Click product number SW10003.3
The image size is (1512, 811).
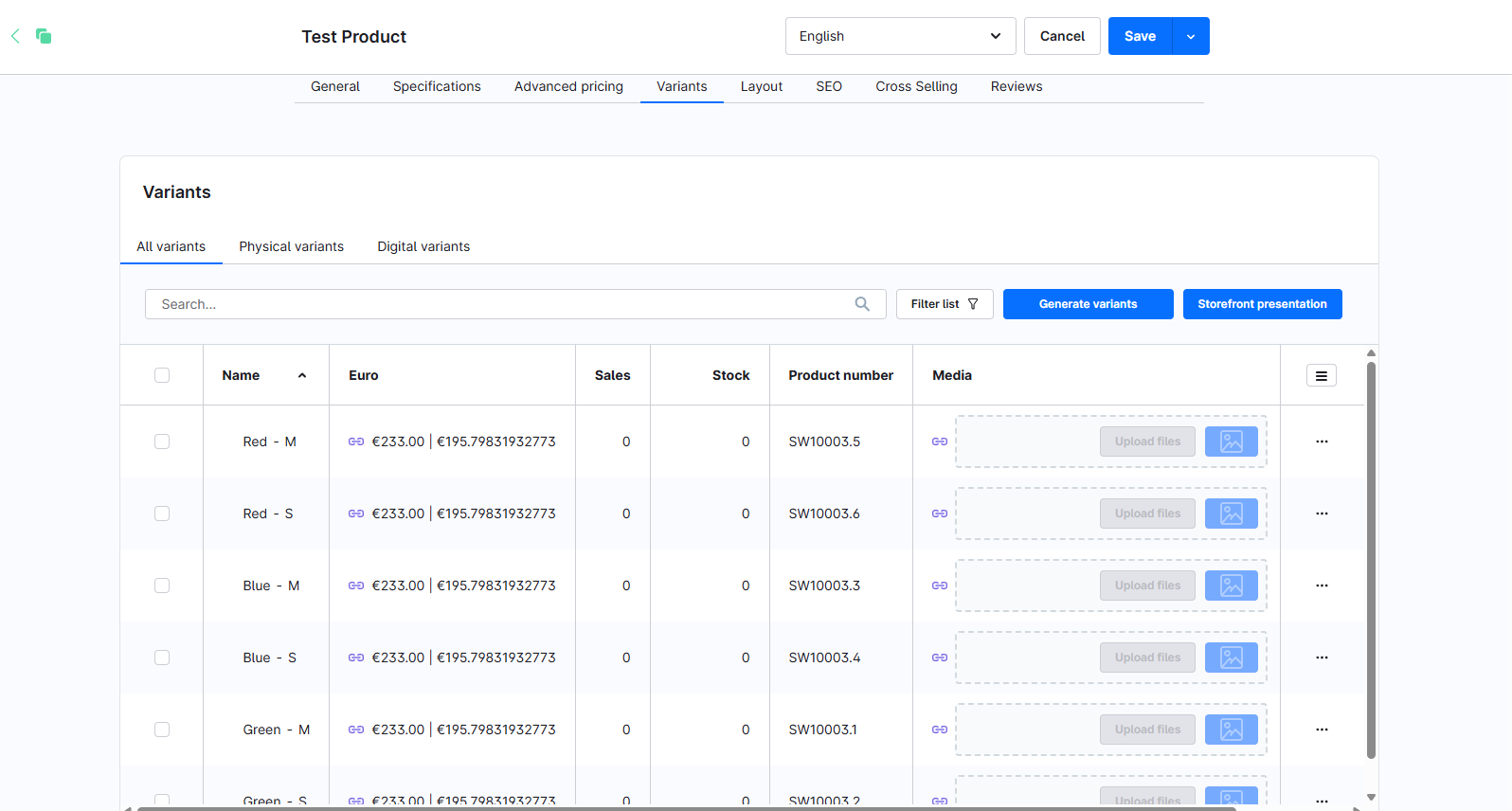click(x=824, y=586)
